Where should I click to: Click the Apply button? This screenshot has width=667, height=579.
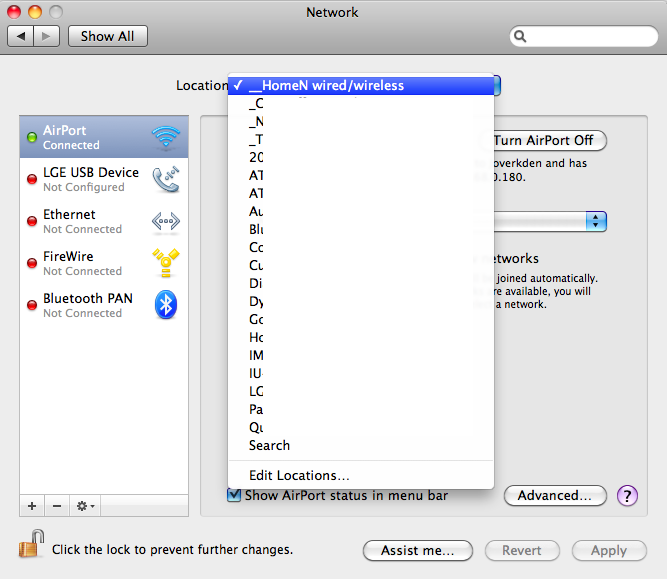(609, 550)
